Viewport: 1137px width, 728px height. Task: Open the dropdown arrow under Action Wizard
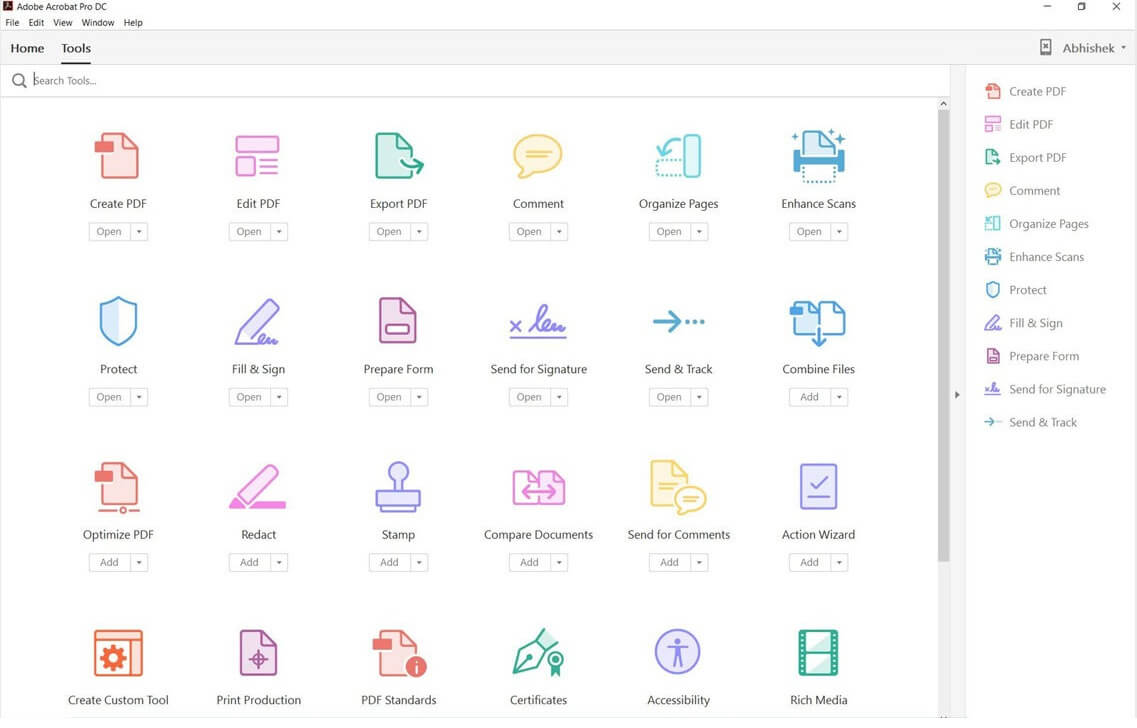(x=839, y=563)
